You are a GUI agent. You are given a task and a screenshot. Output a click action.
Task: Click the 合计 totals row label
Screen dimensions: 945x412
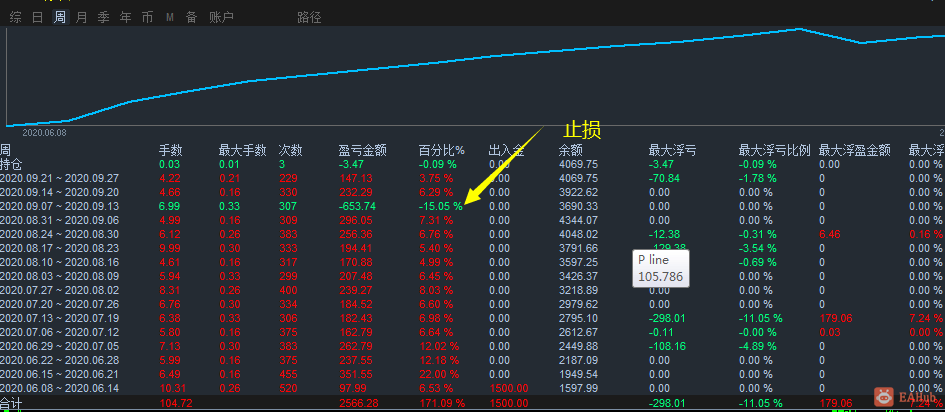click(x=11, y=402)
